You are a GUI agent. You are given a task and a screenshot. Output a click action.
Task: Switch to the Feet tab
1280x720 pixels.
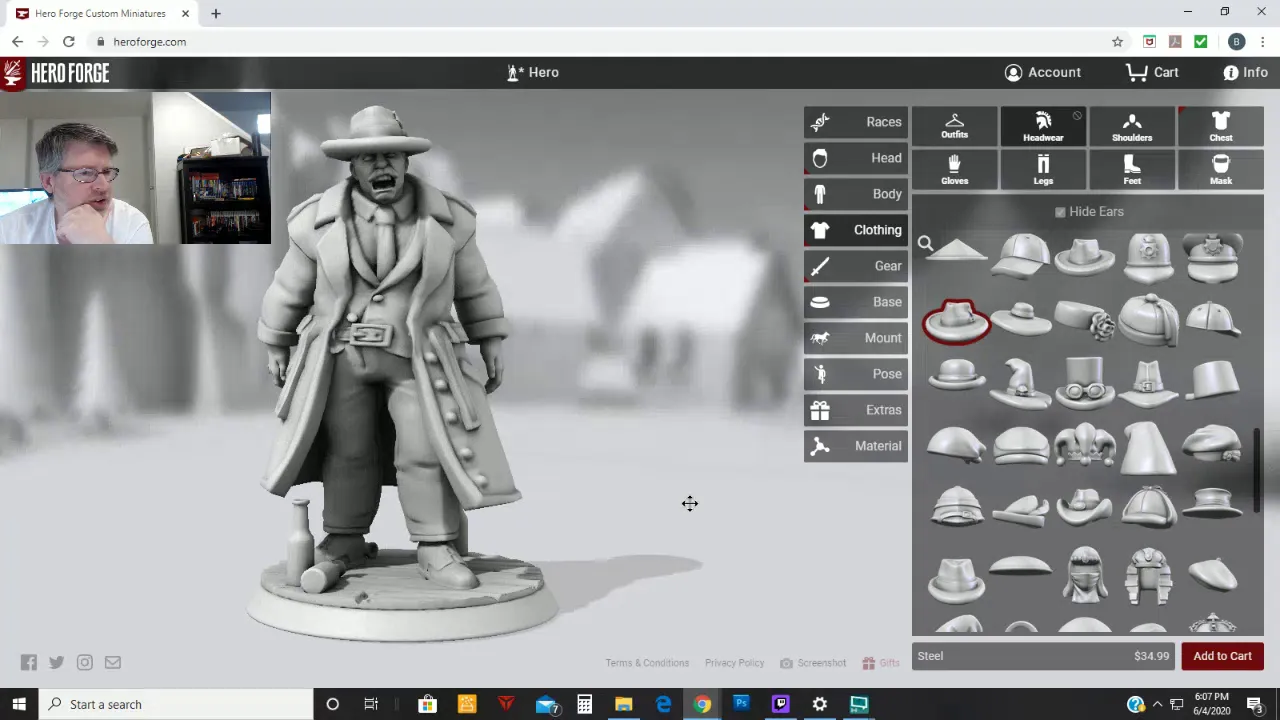(1132, 169)
